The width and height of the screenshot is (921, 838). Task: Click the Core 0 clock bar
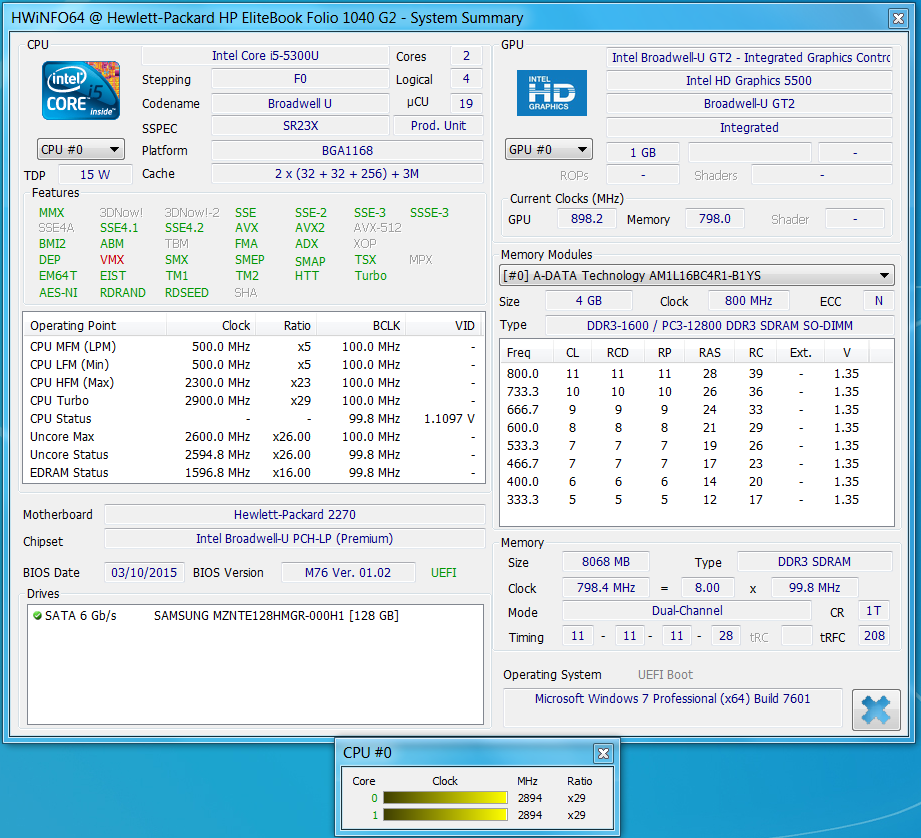click(445, 797)
